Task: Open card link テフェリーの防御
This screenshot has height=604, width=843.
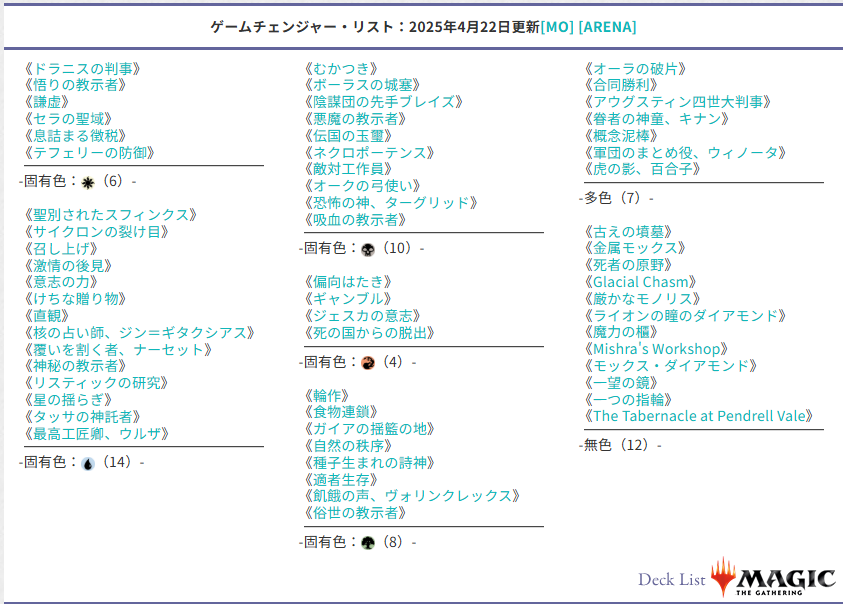Action: 89,153
